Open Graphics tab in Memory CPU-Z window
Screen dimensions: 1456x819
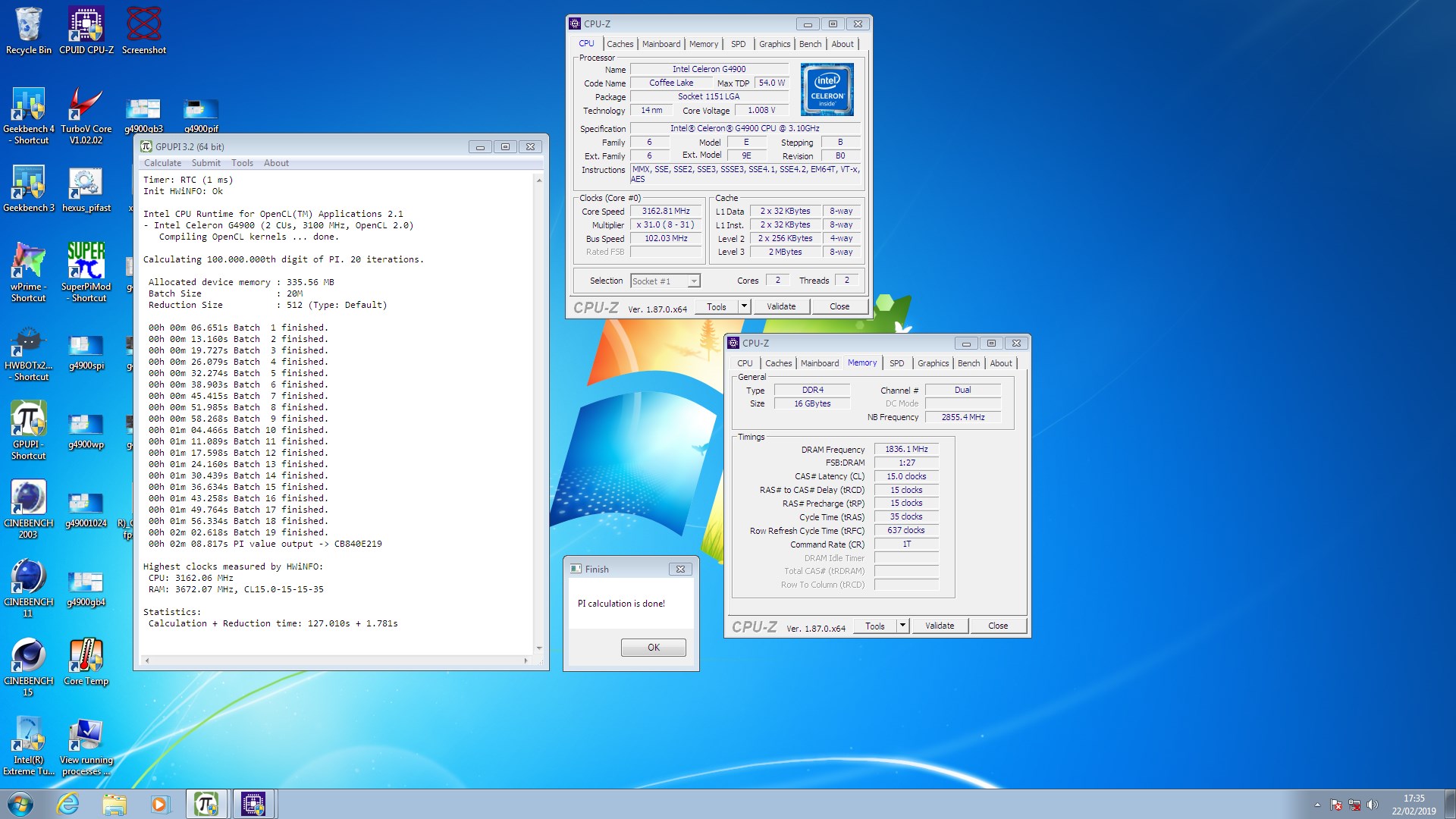[x=933, y=363]
